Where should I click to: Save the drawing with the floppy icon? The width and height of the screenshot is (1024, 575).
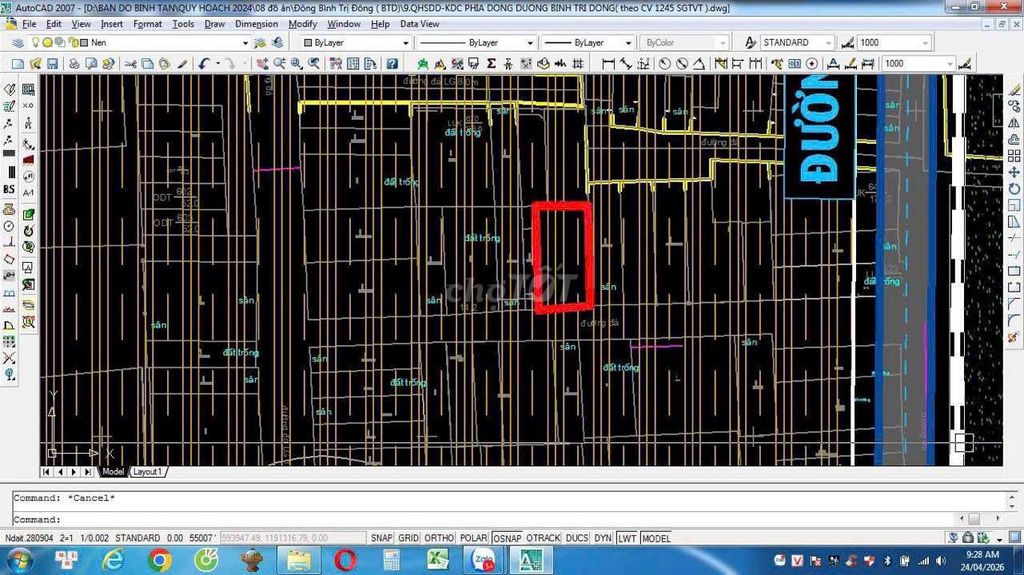(52, 63)
